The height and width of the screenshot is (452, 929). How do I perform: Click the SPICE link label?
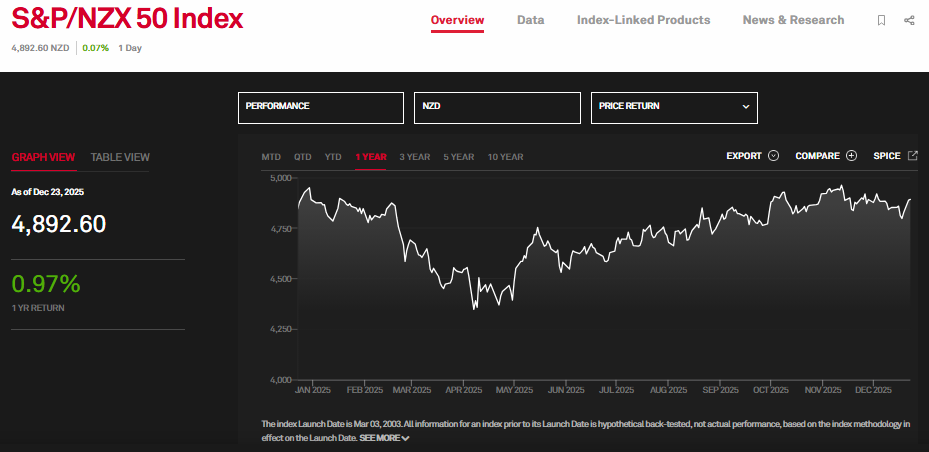[887, 156]
